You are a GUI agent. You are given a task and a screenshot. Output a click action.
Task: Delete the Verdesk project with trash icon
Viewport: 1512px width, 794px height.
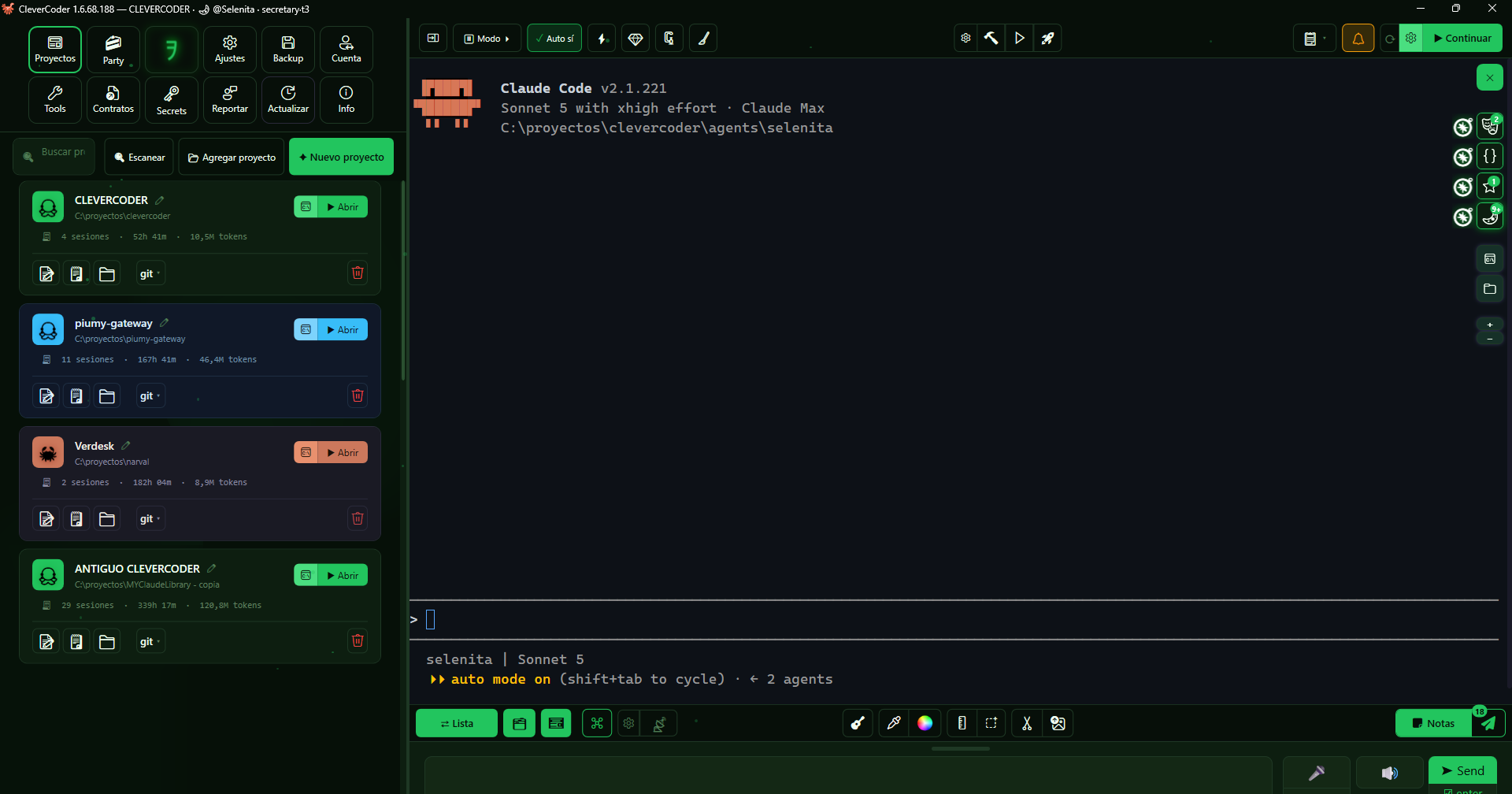[x=358, y=518]
